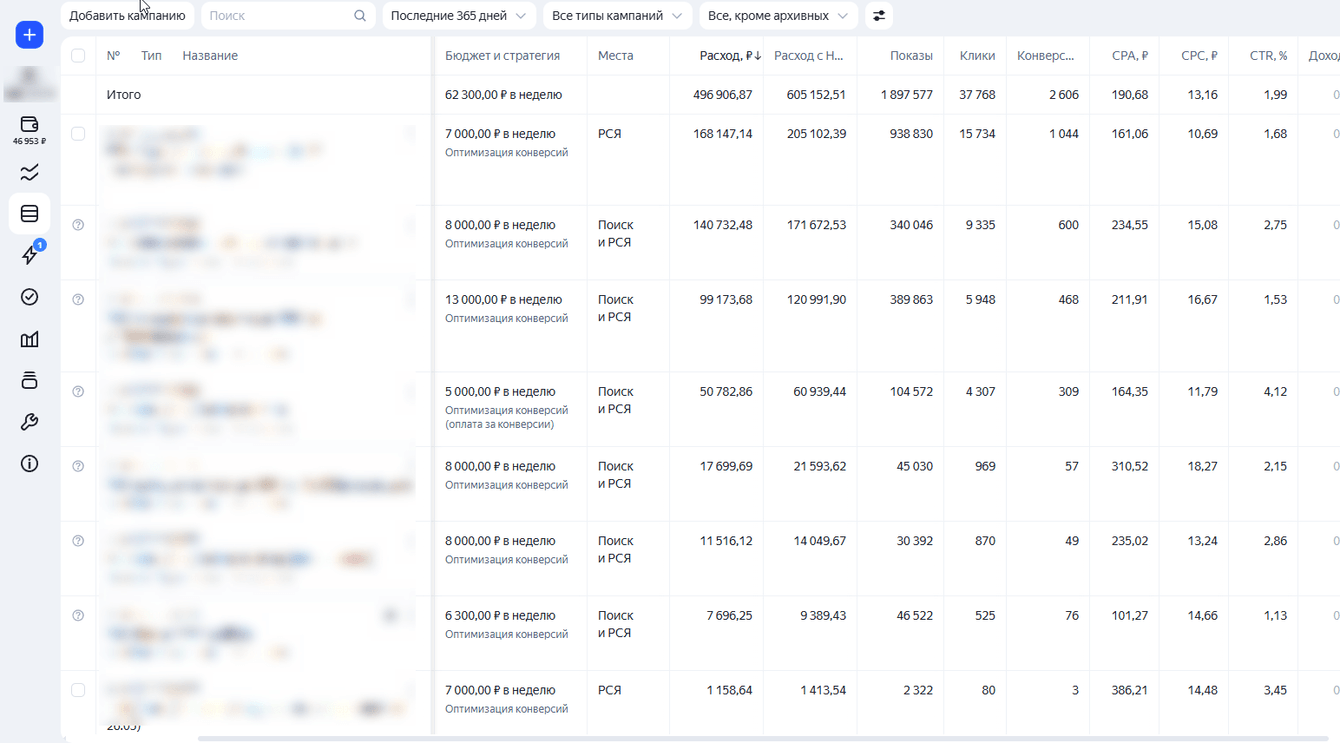Toggle the select-all checkbox in table header
The image size is (1340, 743).
tap(78, 56)
